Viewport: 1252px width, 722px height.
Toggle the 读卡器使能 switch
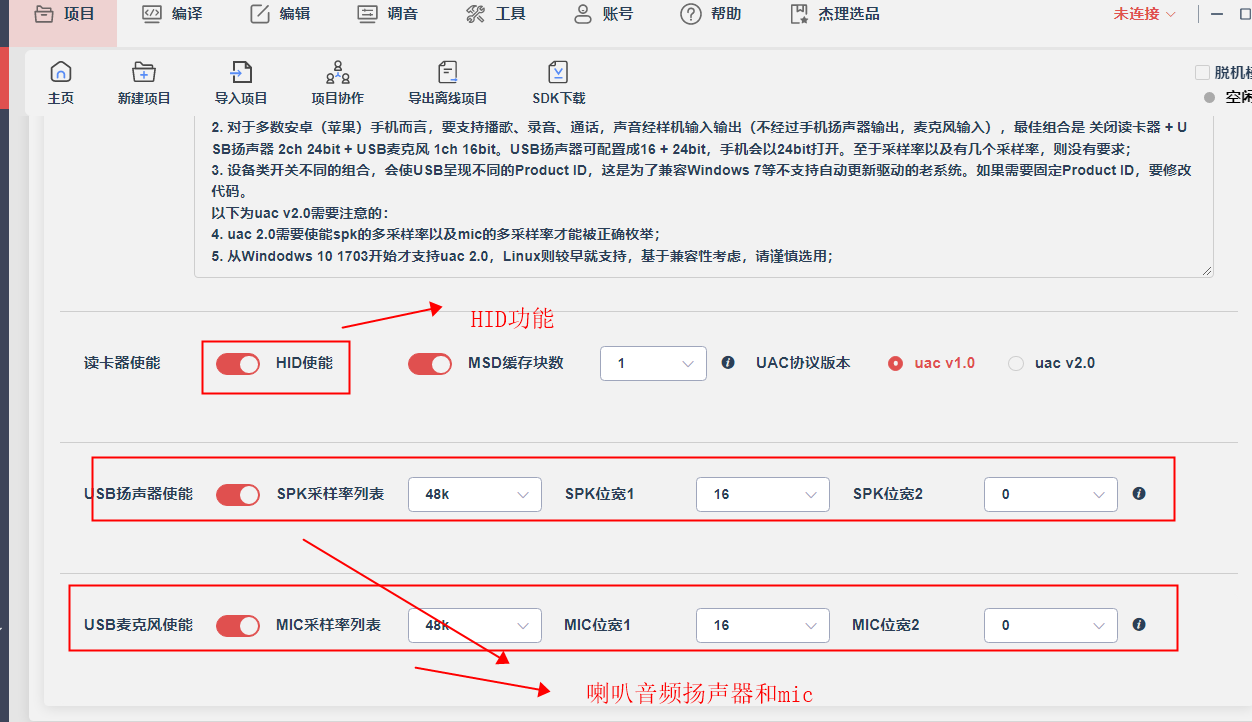click(238, 364)
